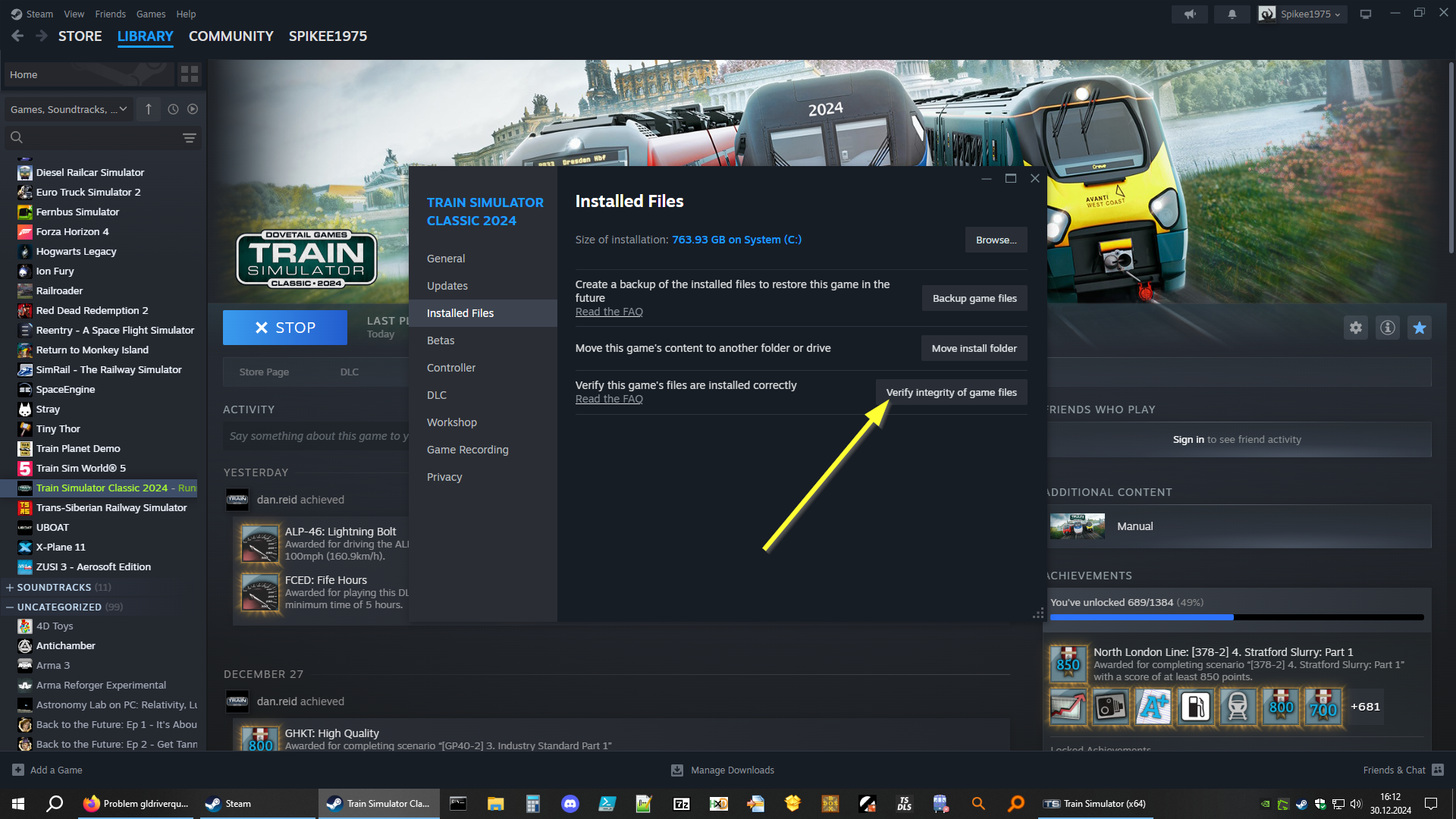The width and height of the screenshot is (1456, 819).
Task: Open the Manual additional content thumbnail
Action: point(1077,526)
